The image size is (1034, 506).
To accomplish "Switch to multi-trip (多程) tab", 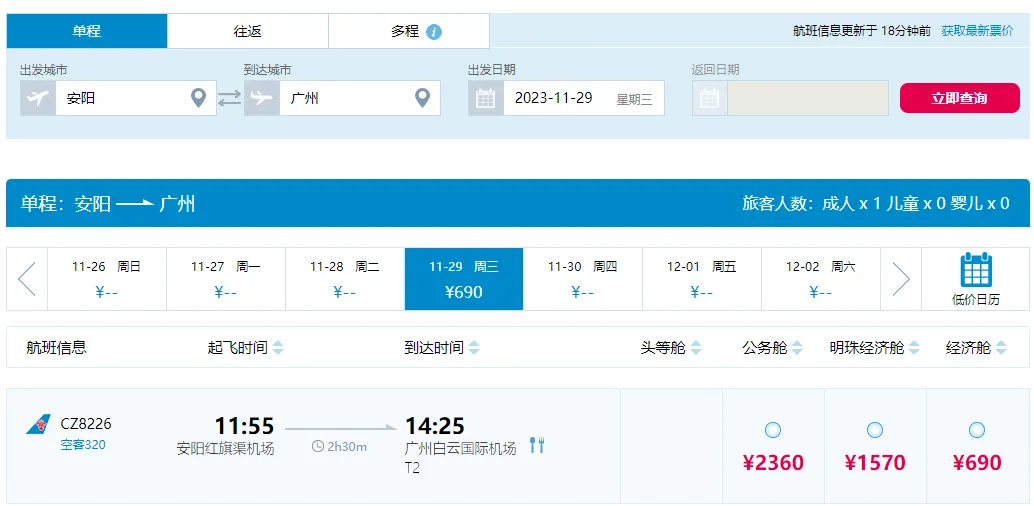I will pos(409,31).
